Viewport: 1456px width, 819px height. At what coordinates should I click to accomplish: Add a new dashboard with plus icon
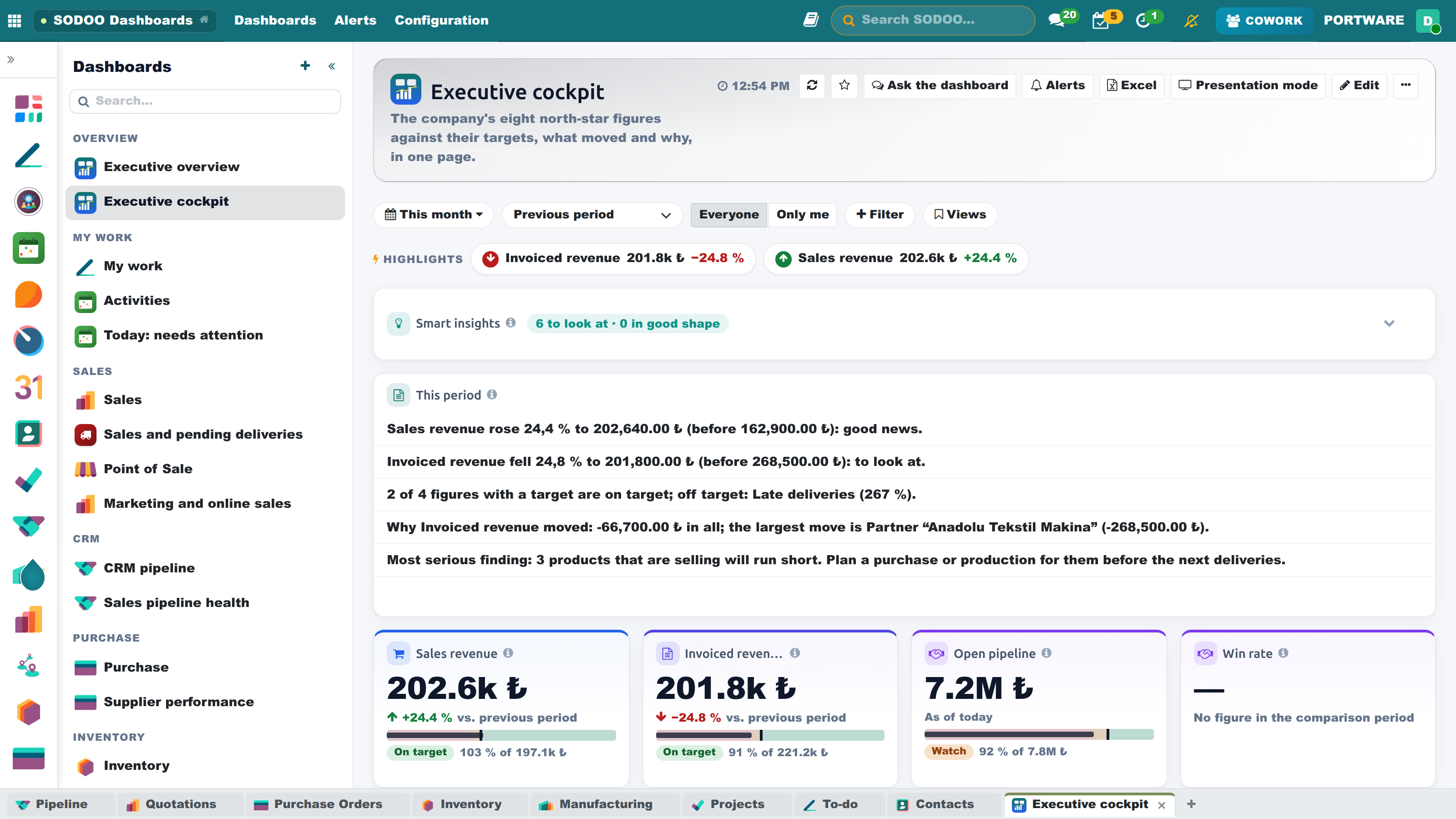tap(305, 66)
